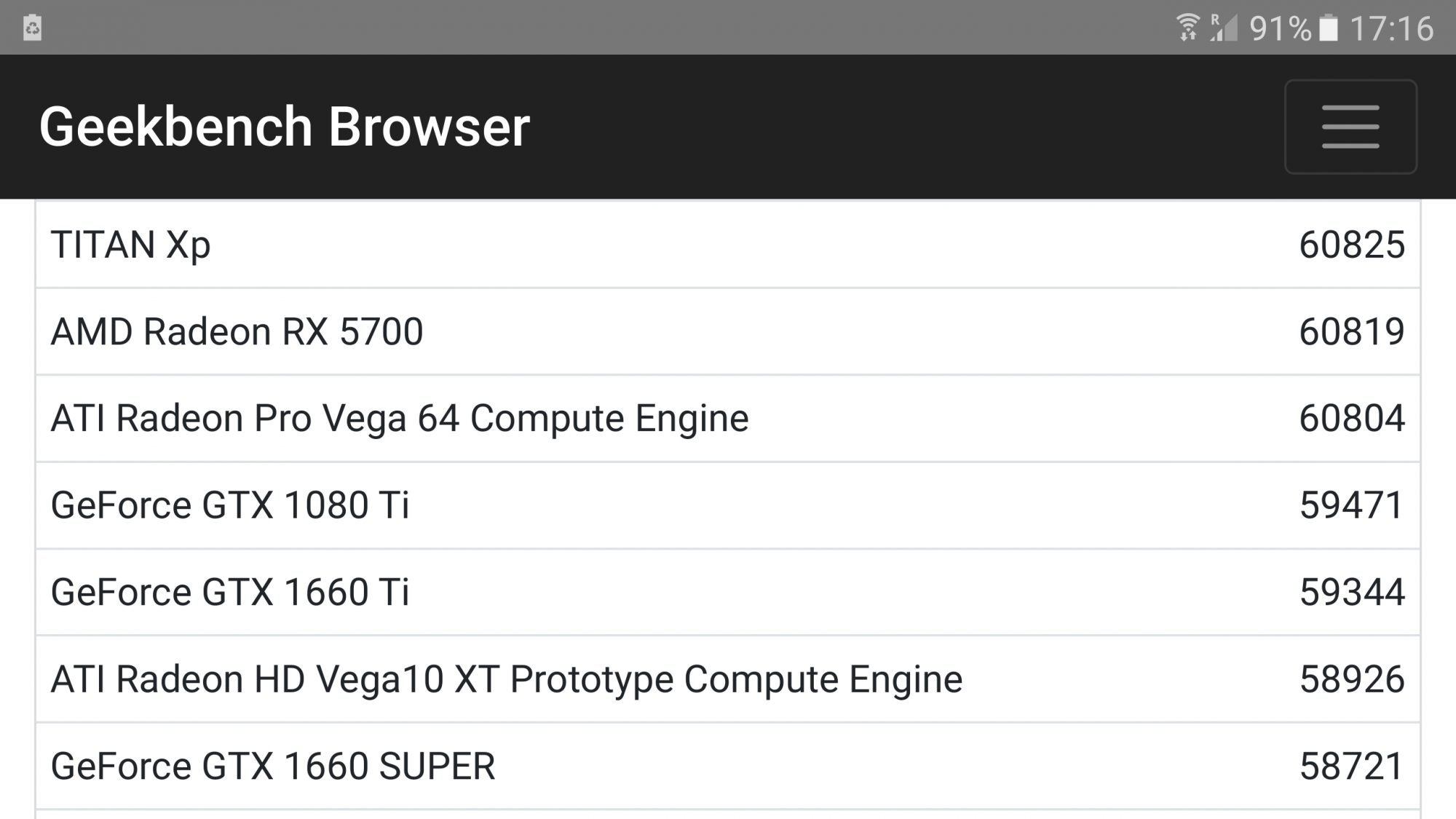Tap the score 58926 for Vega10 XT
This screenshot has width=1456, height=819.
tap(1351, 679)
